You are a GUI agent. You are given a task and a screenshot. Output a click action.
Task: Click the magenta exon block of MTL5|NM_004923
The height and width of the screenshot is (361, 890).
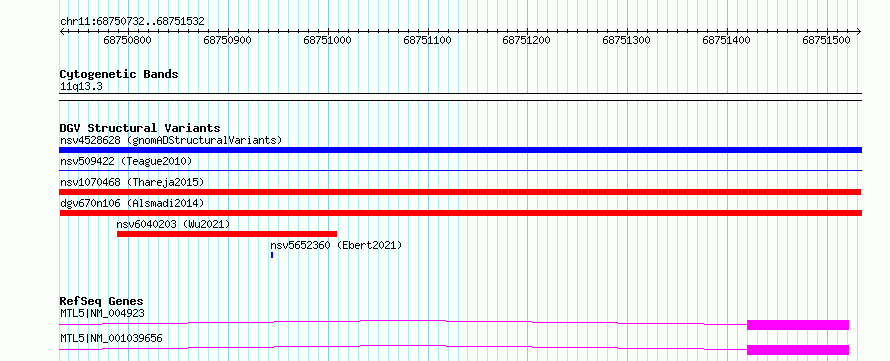tap(797, 325)
